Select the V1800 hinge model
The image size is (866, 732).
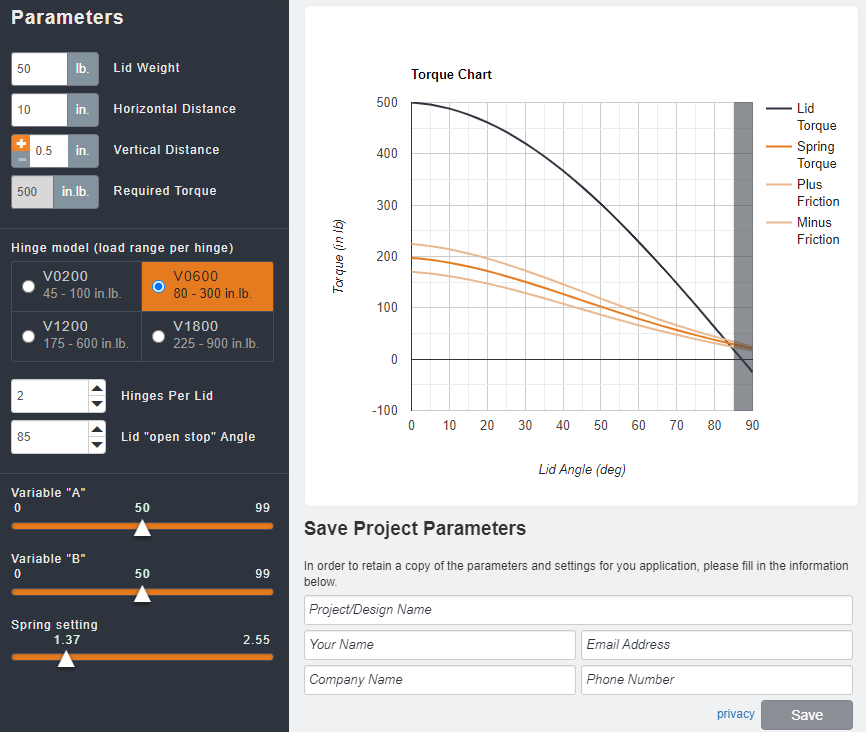click(159, 336)
